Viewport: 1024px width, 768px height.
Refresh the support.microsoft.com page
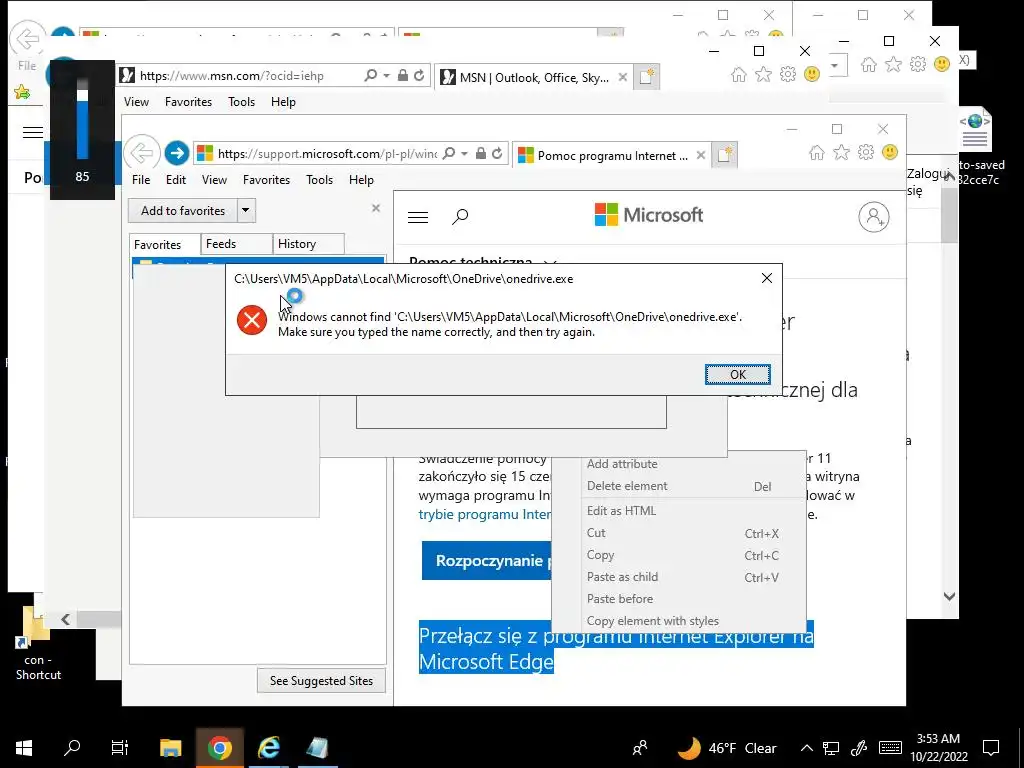click(497, 153)
